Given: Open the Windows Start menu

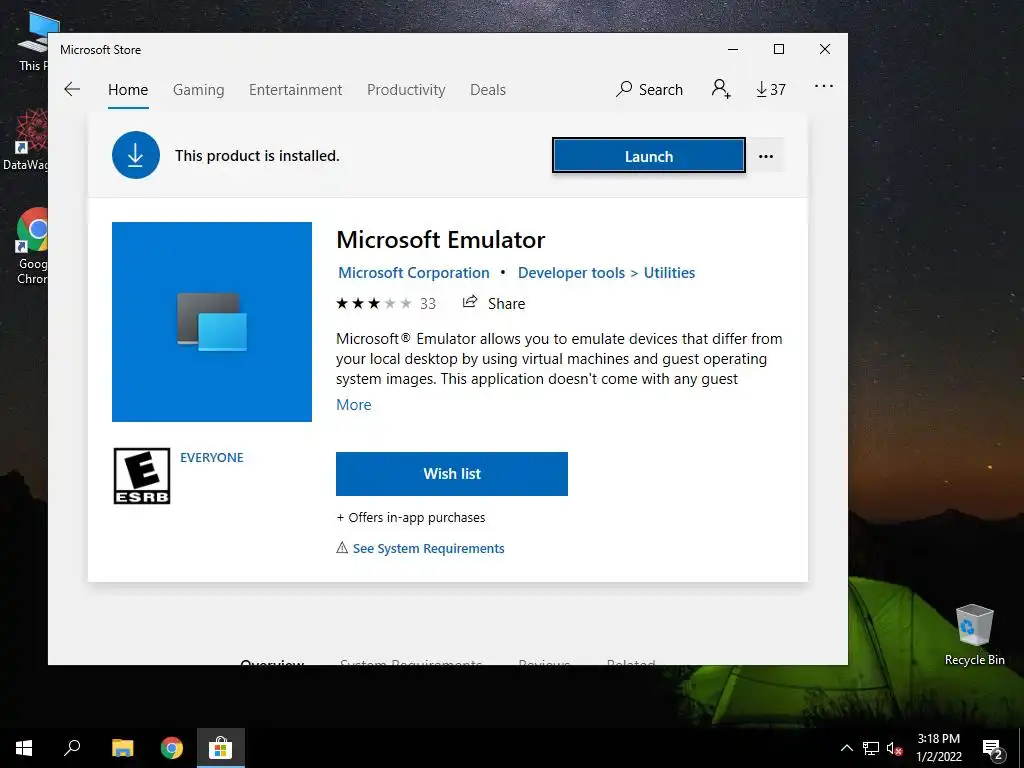Looking at the screenshot, I should click(x=24, y=748).
